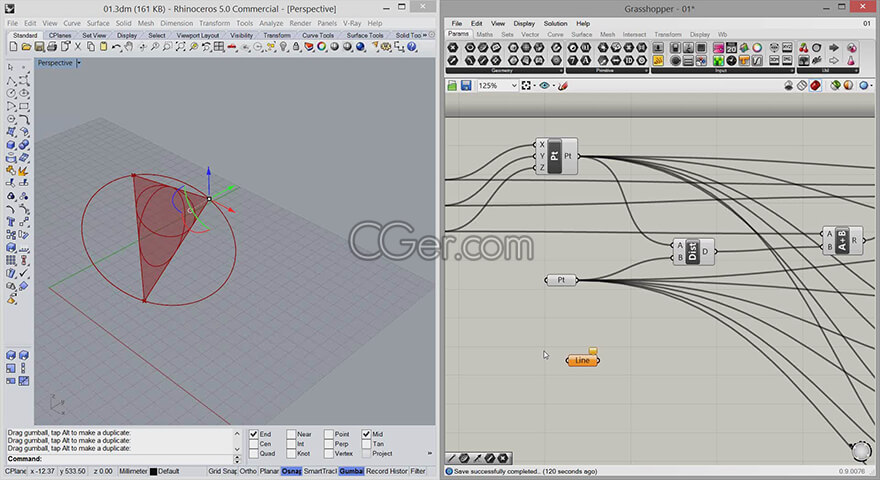This screenshot has height=480, width=880.
Task: Click the black Default layer color swatch
Action: point(153,472)
